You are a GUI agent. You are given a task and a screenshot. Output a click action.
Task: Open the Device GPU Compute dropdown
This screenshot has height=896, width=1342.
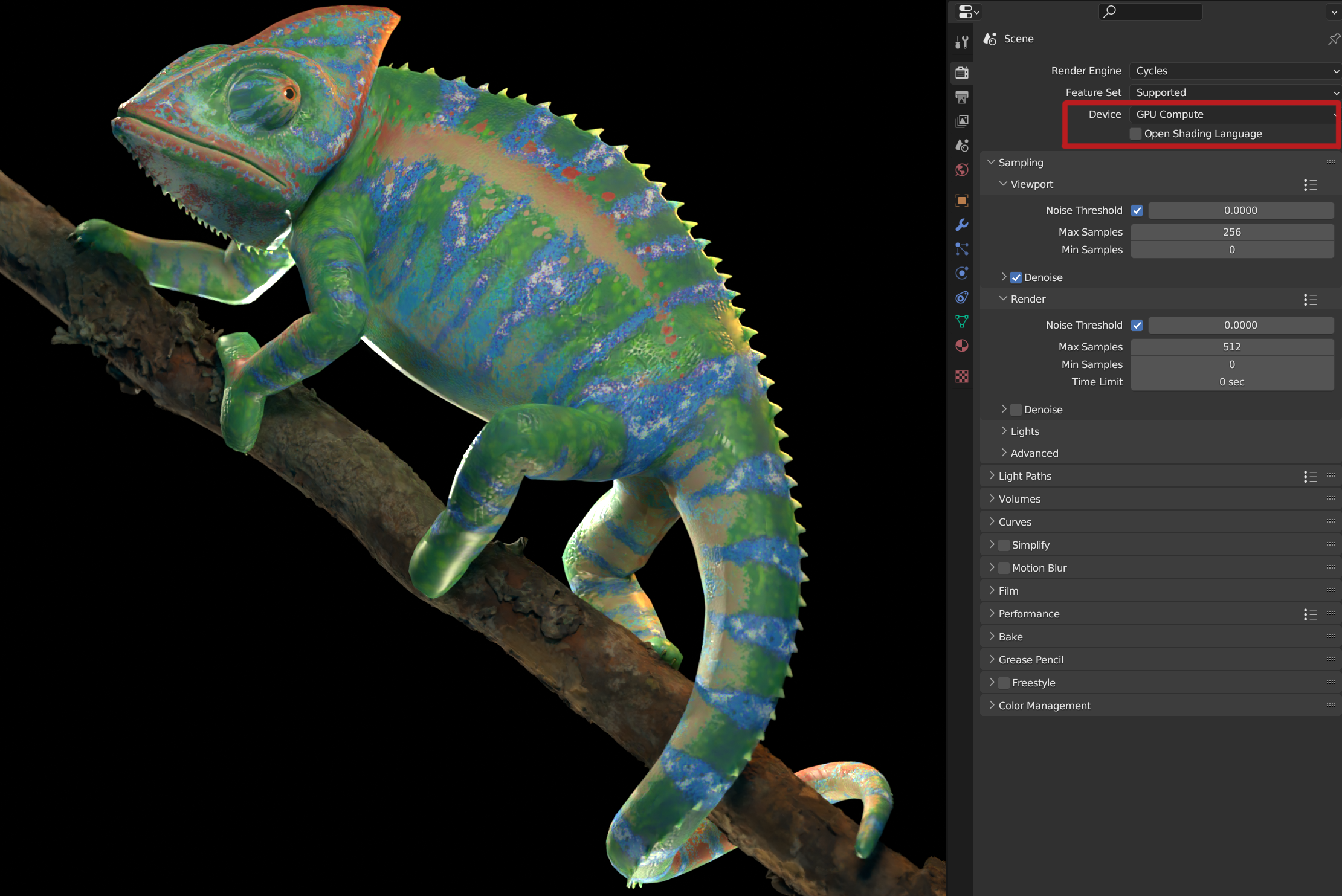pos(1233,114)
